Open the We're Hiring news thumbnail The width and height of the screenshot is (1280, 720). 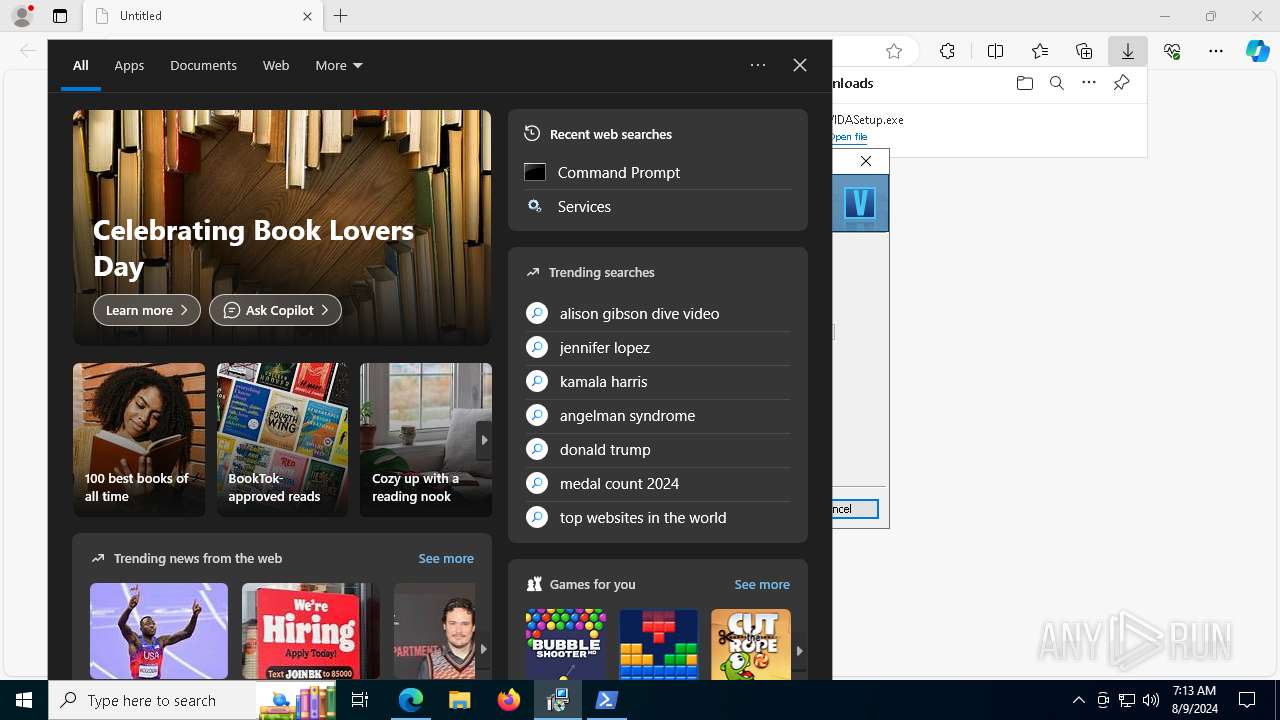click(x=311, y=631)
